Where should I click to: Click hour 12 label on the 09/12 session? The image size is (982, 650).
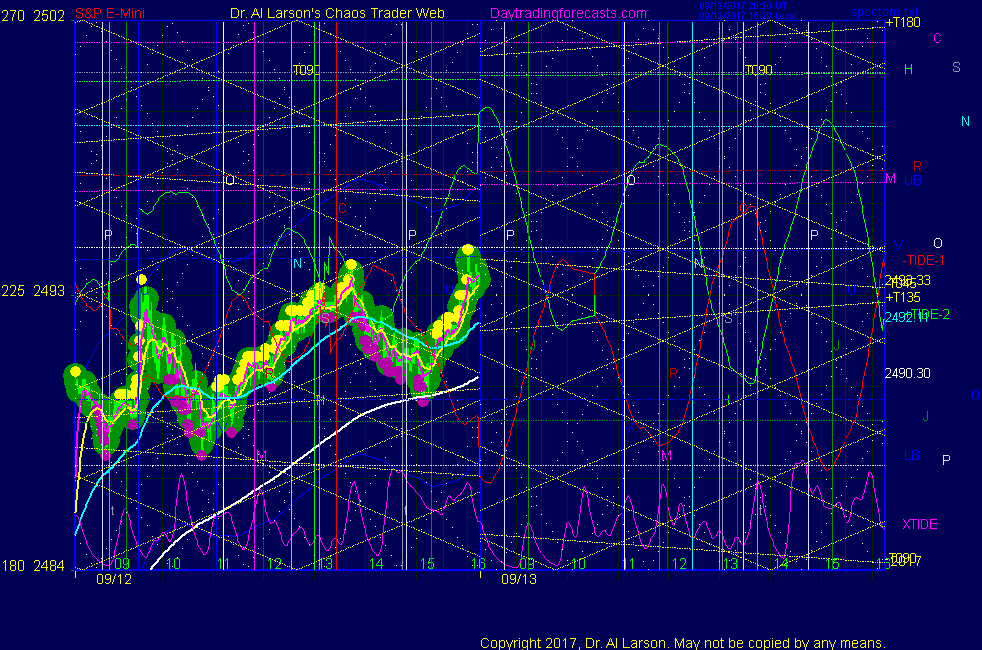pyautogui.click(x=274, y=564)
